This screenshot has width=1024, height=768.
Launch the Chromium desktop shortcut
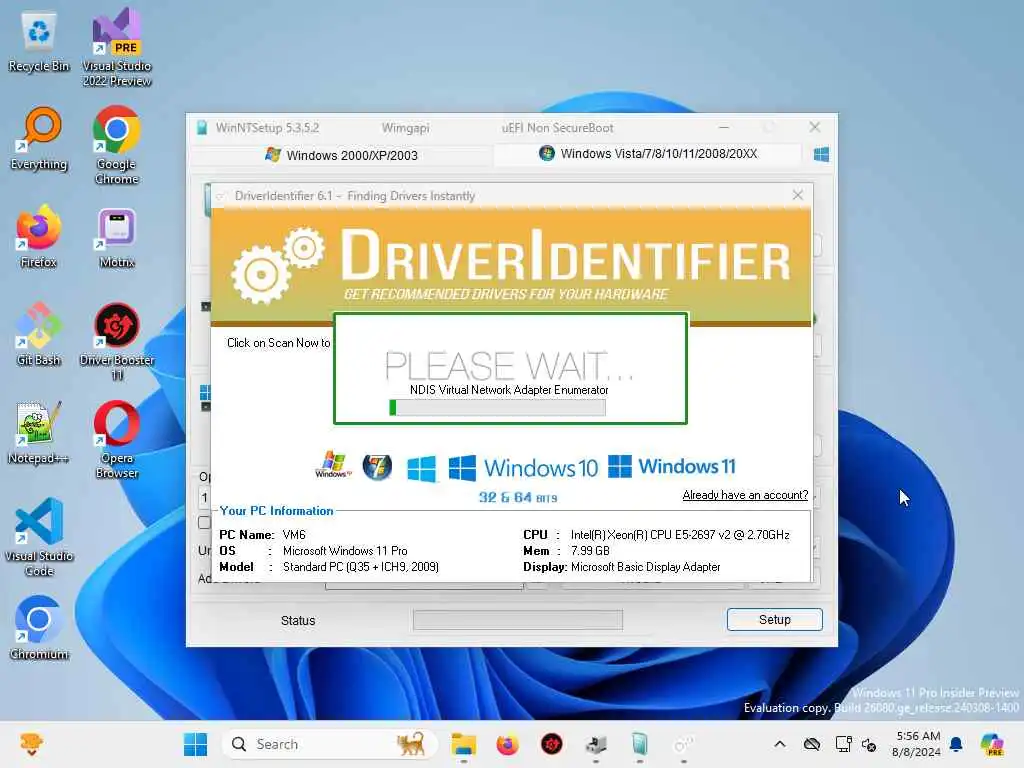coord(39,628)
